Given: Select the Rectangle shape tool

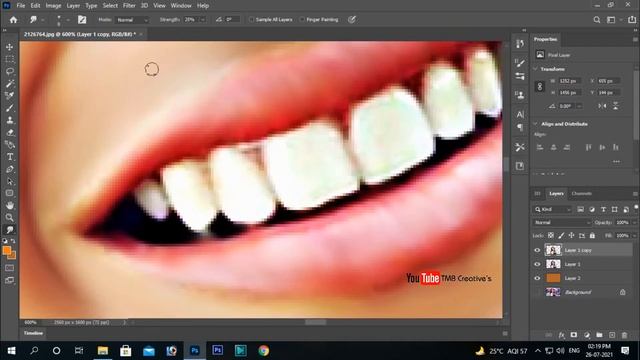Looking at the screenshot, I should [9, 193].
